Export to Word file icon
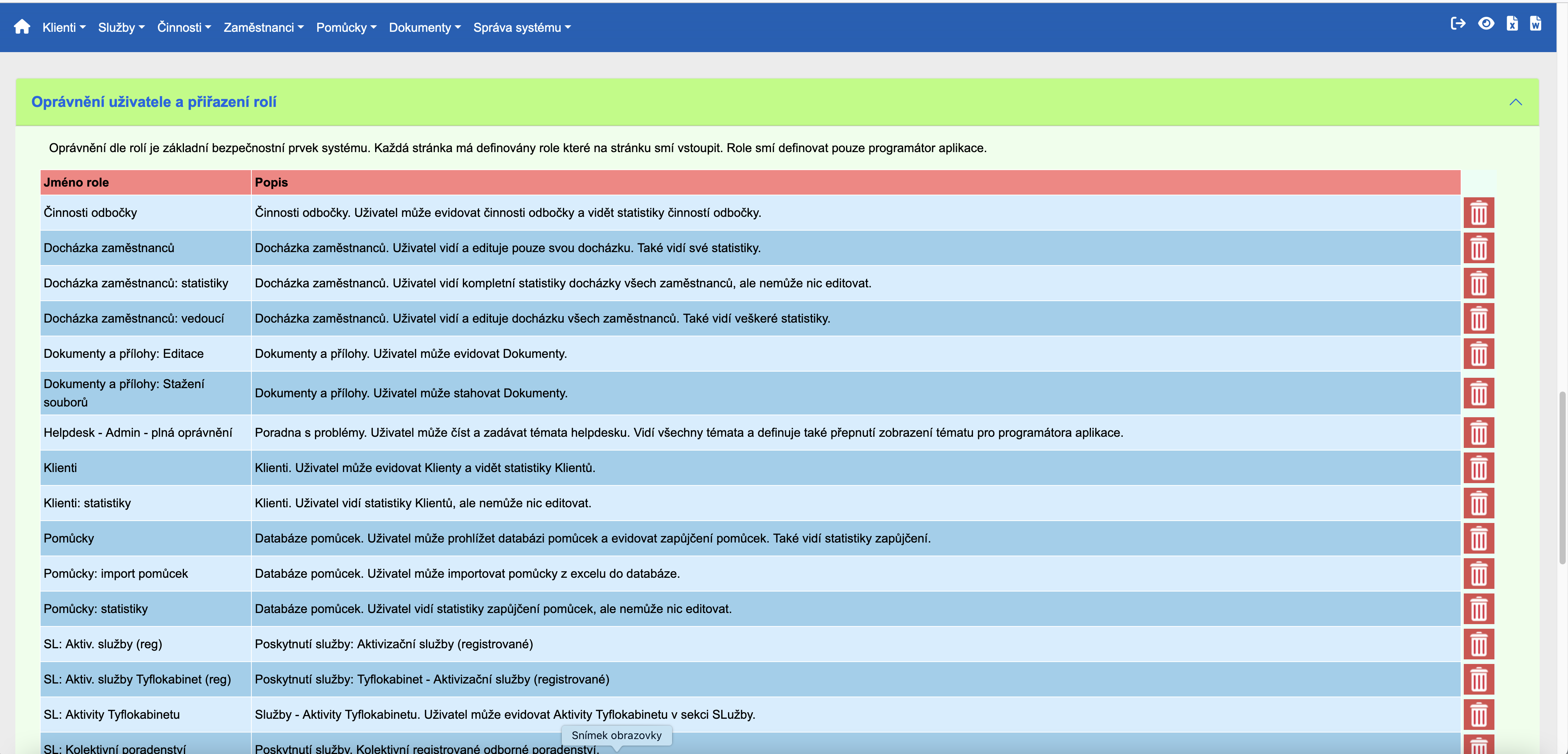The image size is (1568, 754). 1536,24
